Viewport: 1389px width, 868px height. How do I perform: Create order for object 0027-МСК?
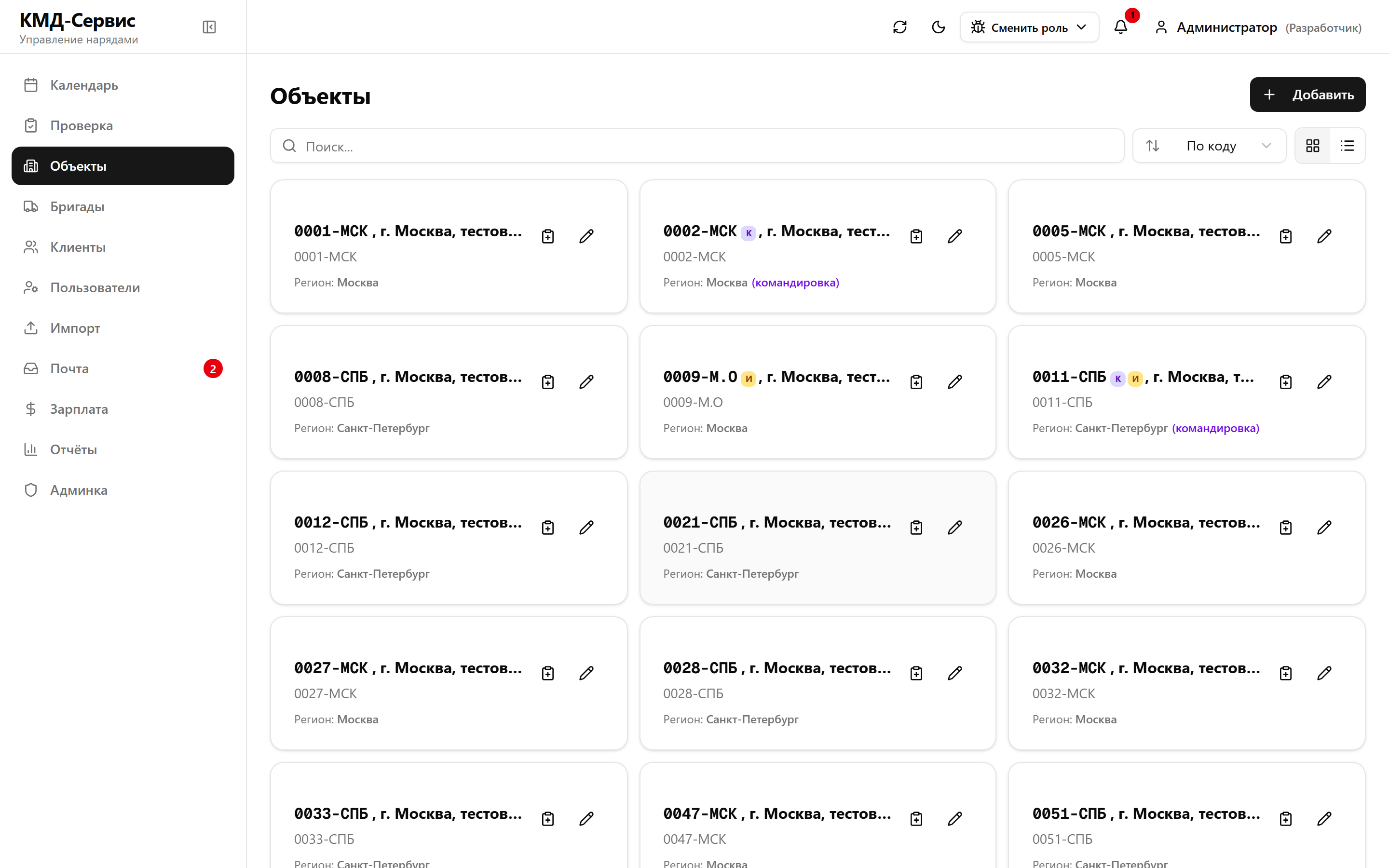pos(547,673)
